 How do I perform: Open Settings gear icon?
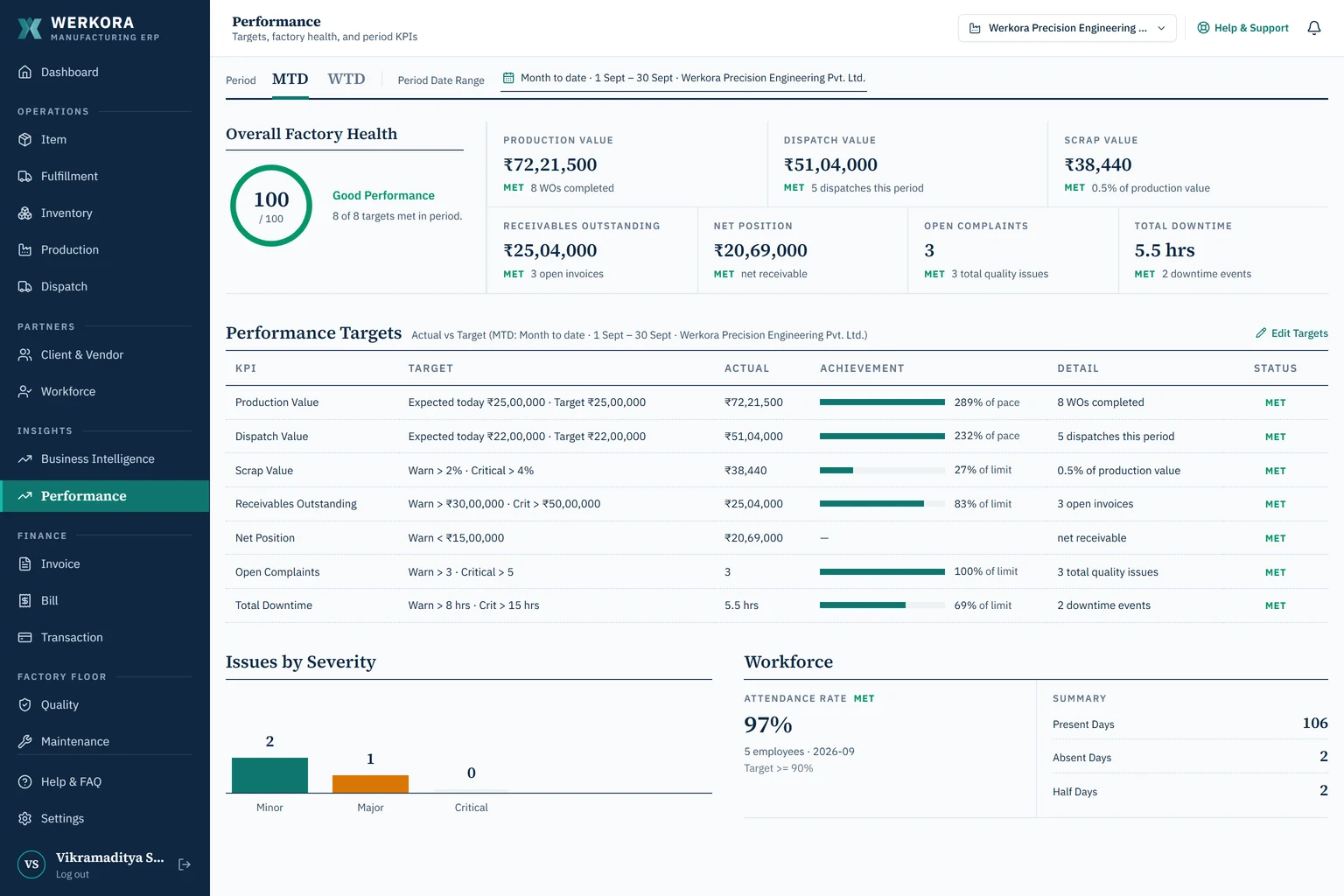pyautogui.click(x=25, y=819)
